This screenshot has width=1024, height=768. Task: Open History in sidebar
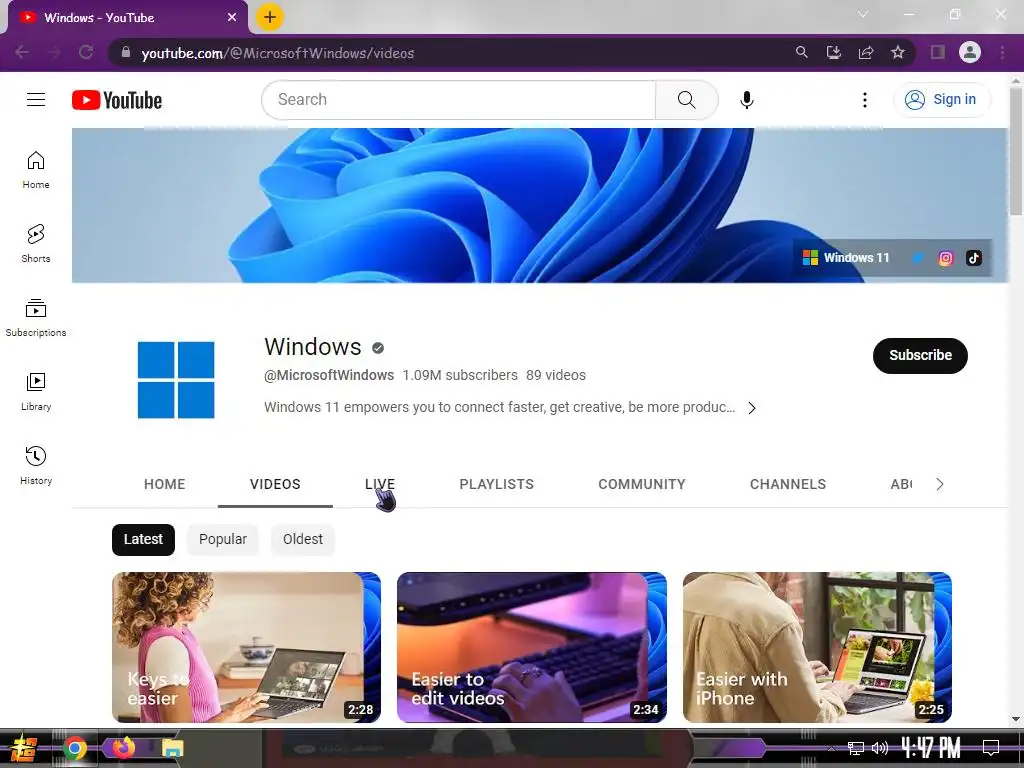point(36,465)
